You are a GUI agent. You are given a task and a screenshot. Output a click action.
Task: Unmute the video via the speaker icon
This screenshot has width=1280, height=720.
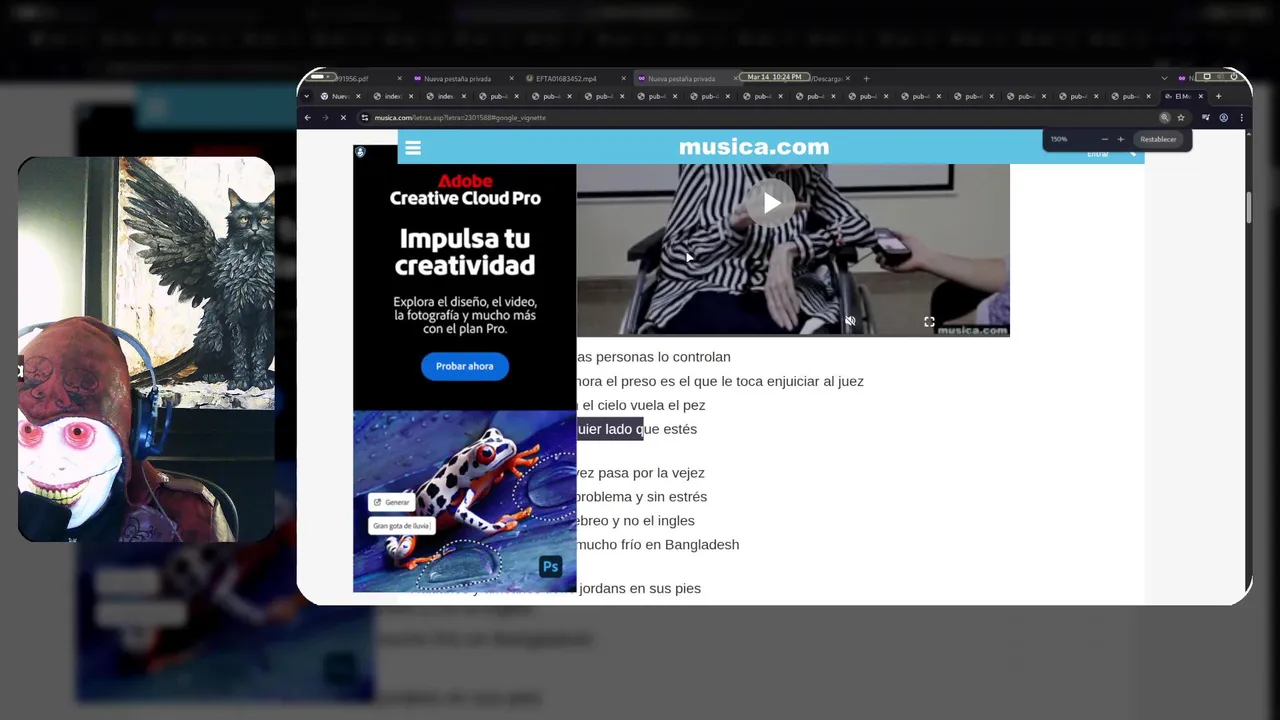click(850, 321)
